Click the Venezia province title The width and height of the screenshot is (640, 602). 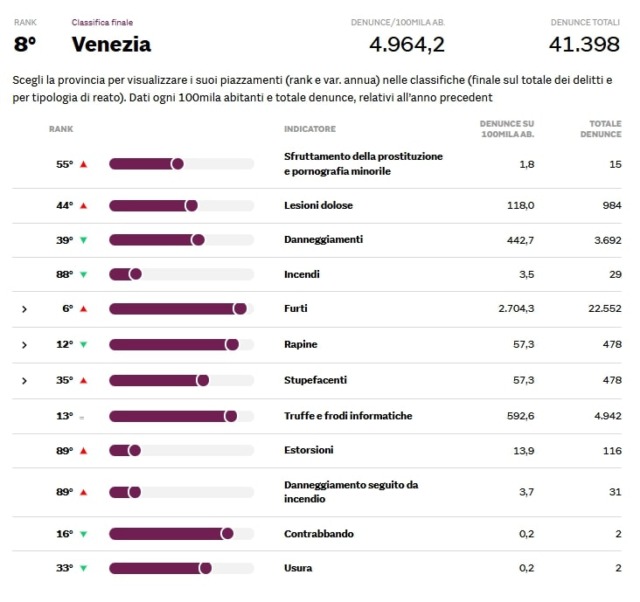(x=111, y=44)
